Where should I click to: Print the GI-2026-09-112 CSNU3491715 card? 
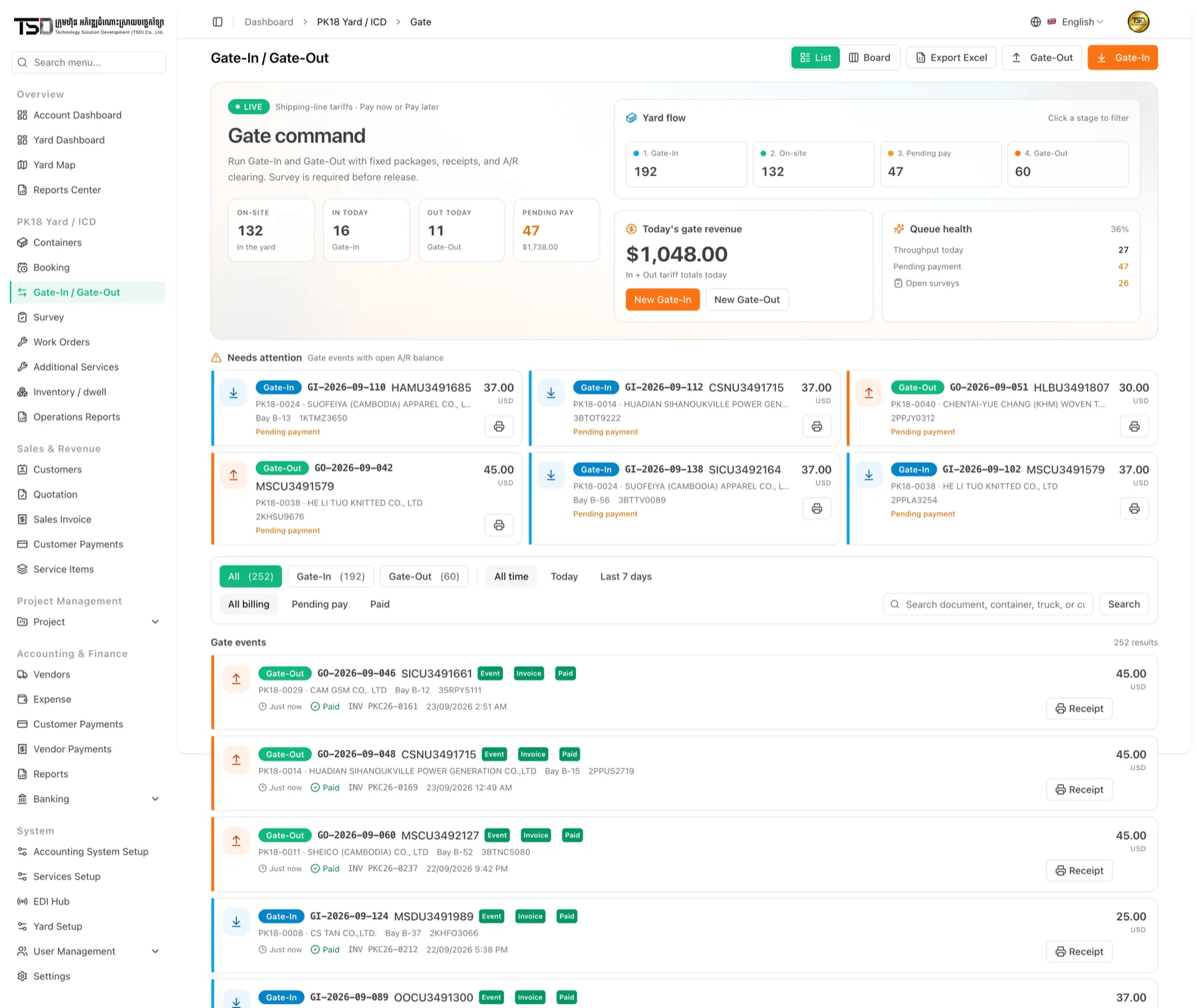click(817, 426)
